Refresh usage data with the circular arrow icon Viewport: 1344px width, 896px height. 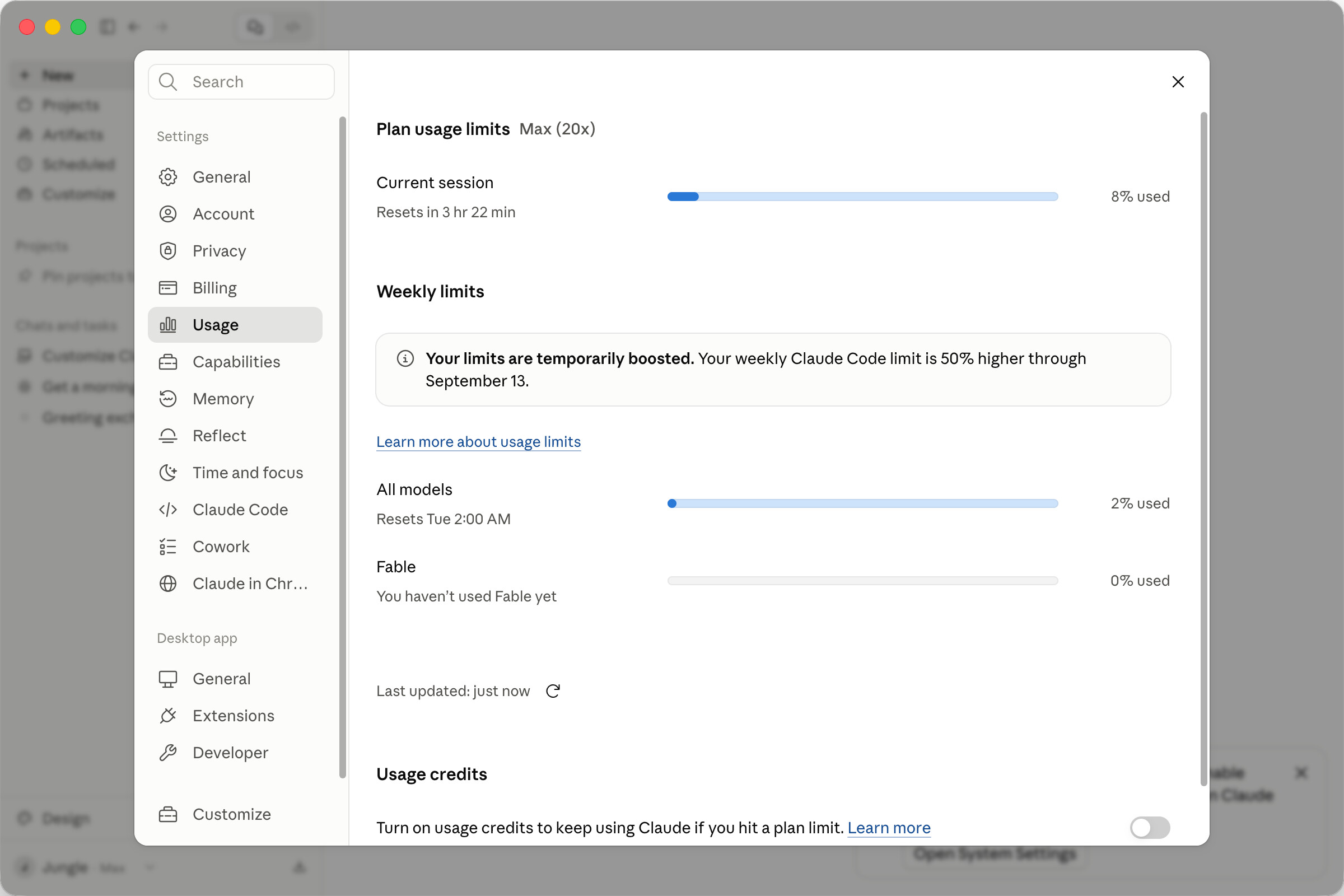point(553,692)
